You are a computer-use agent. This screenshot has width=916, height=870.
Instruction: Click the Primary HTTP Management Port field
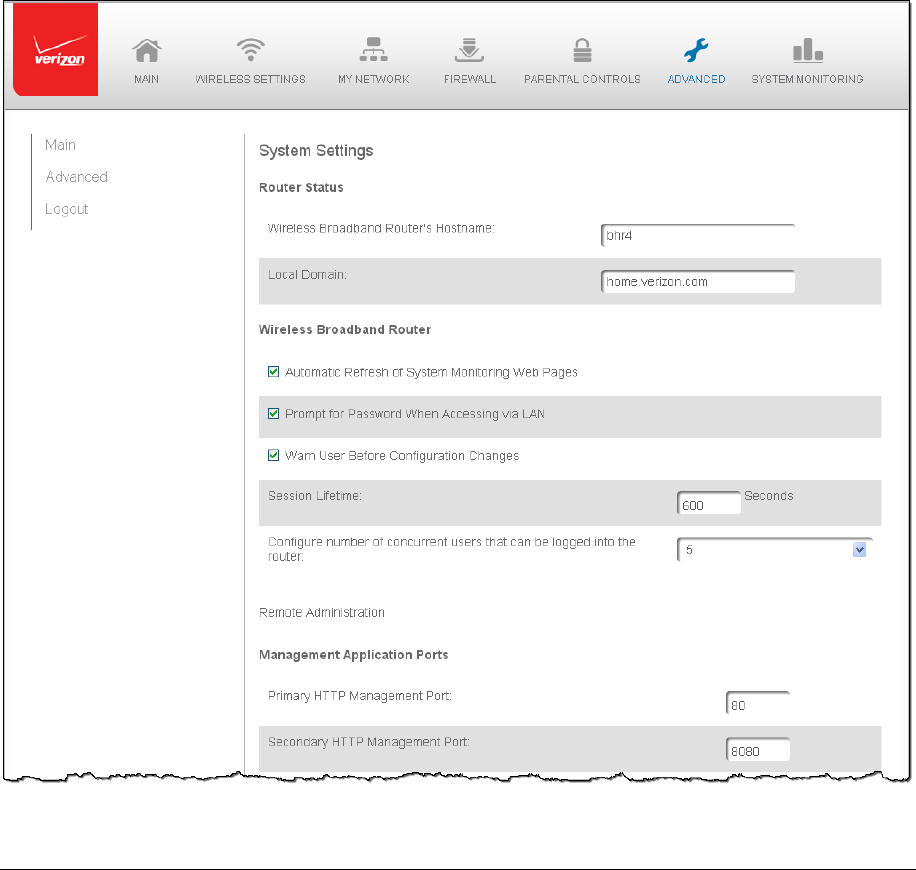(758, 703)
